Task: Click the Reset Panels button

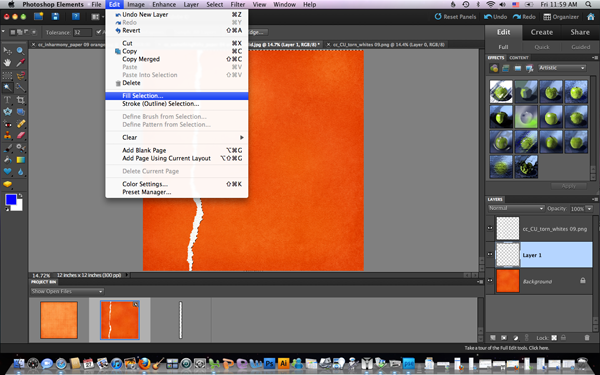Action: point(455,17)
